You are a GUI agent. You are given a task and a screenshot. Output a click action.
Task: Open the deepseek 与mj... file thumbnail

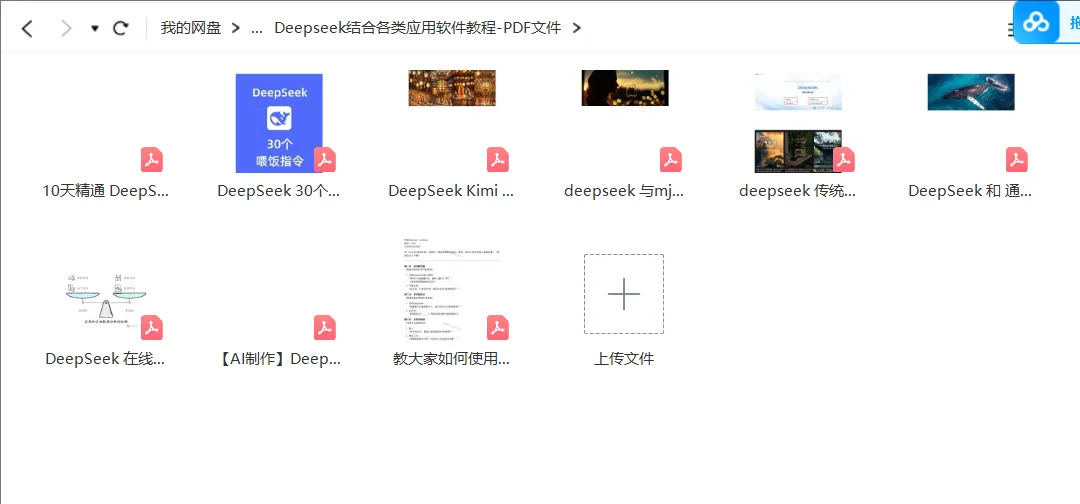[x=625, y=88]
